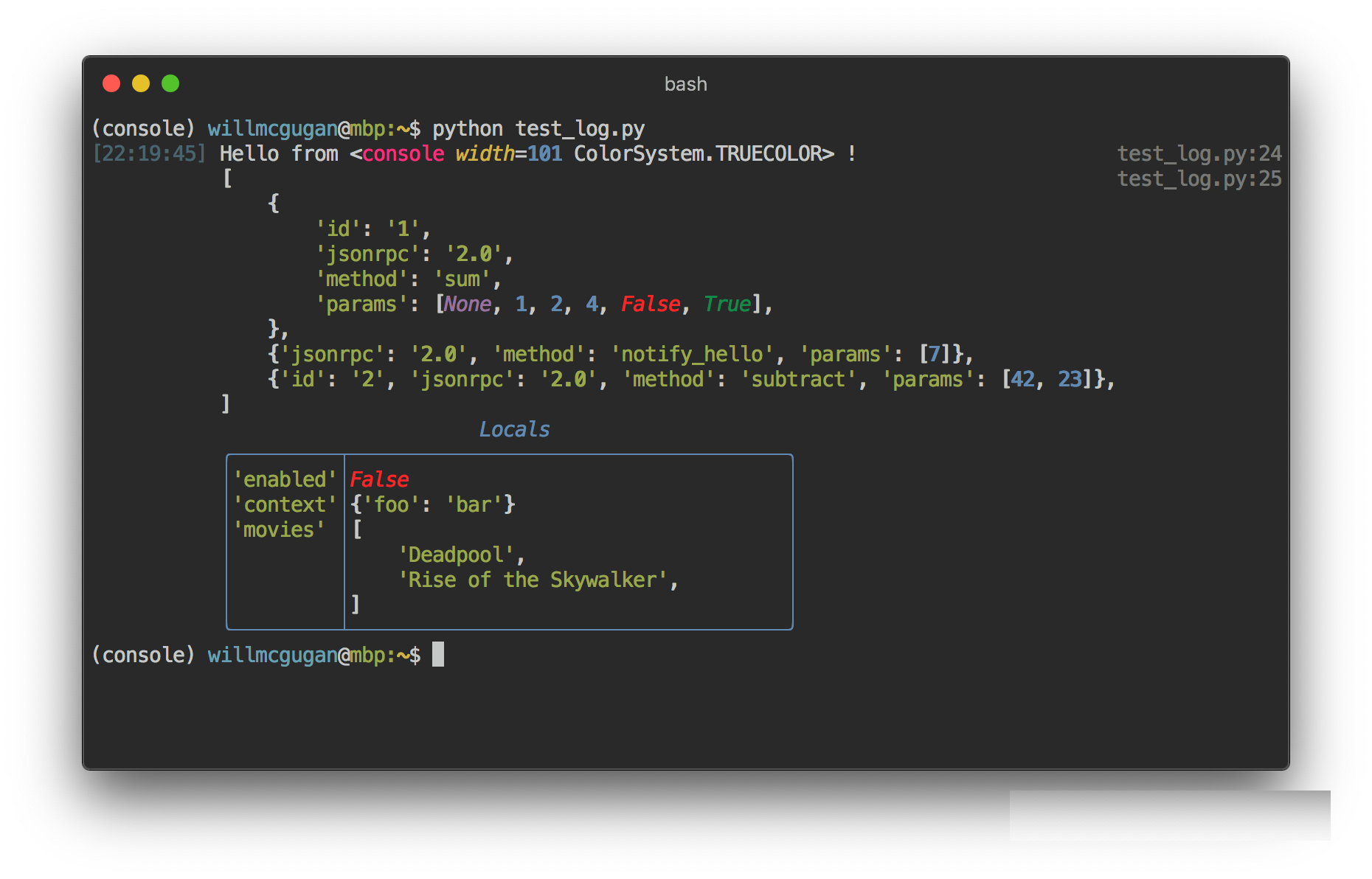The image size is (1372, 879).
Task: Click the 'Rise of the Skywalker' string
Action: pyautogui.click(x=533, y=580)
